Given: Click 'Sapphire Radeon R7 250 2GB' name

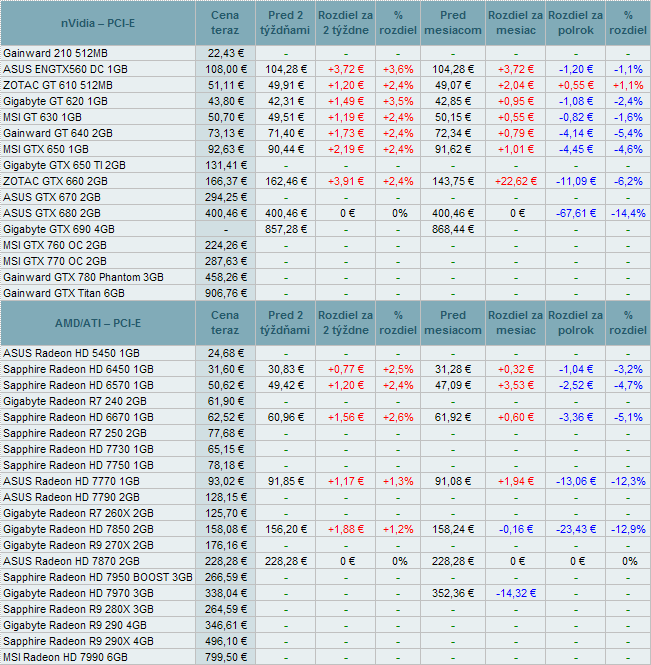Looking at the screenshot, I should tap(75, 433).
